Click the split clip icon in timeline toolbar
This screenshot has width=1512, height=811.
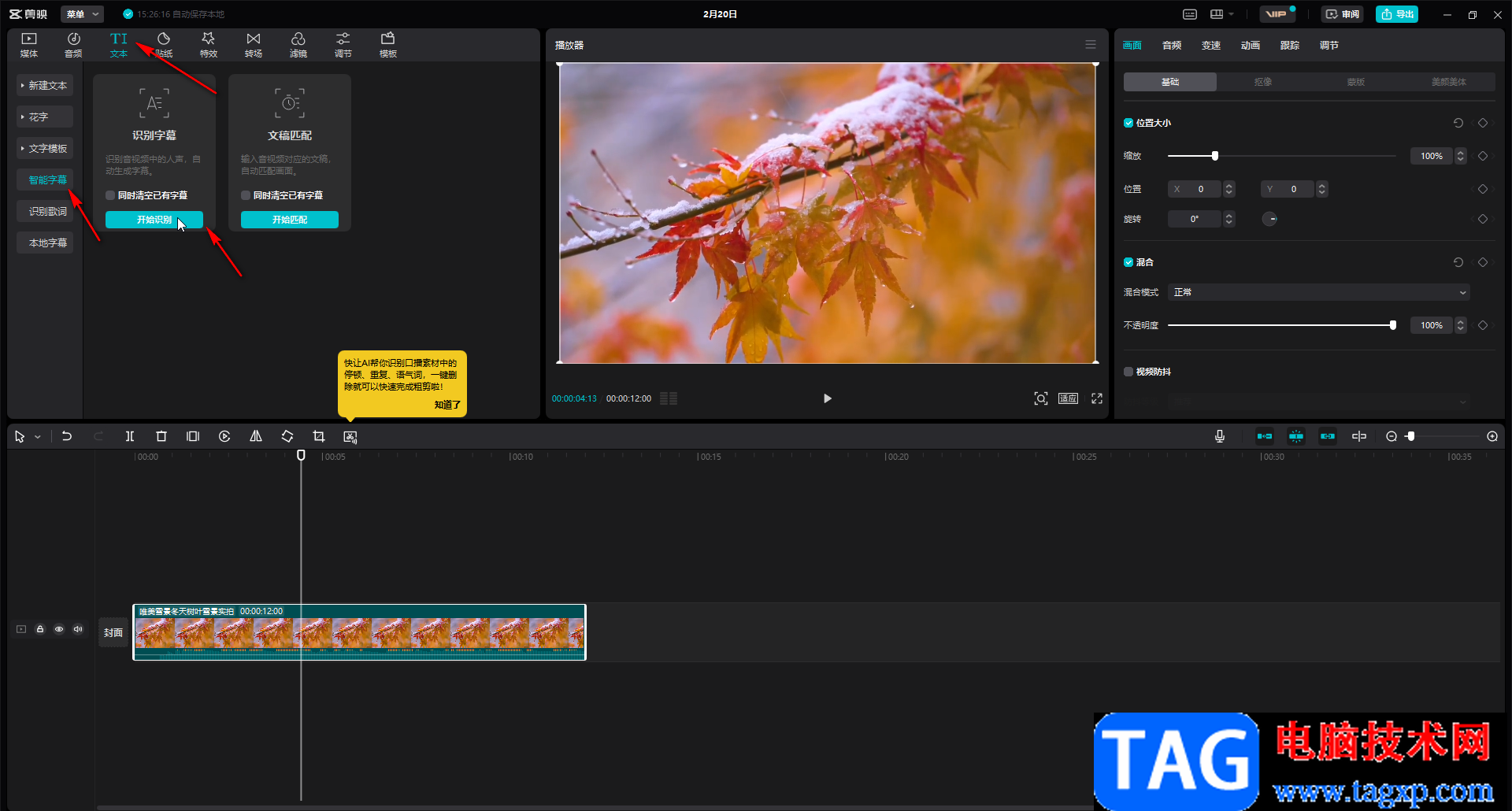(x=130, y=436)
